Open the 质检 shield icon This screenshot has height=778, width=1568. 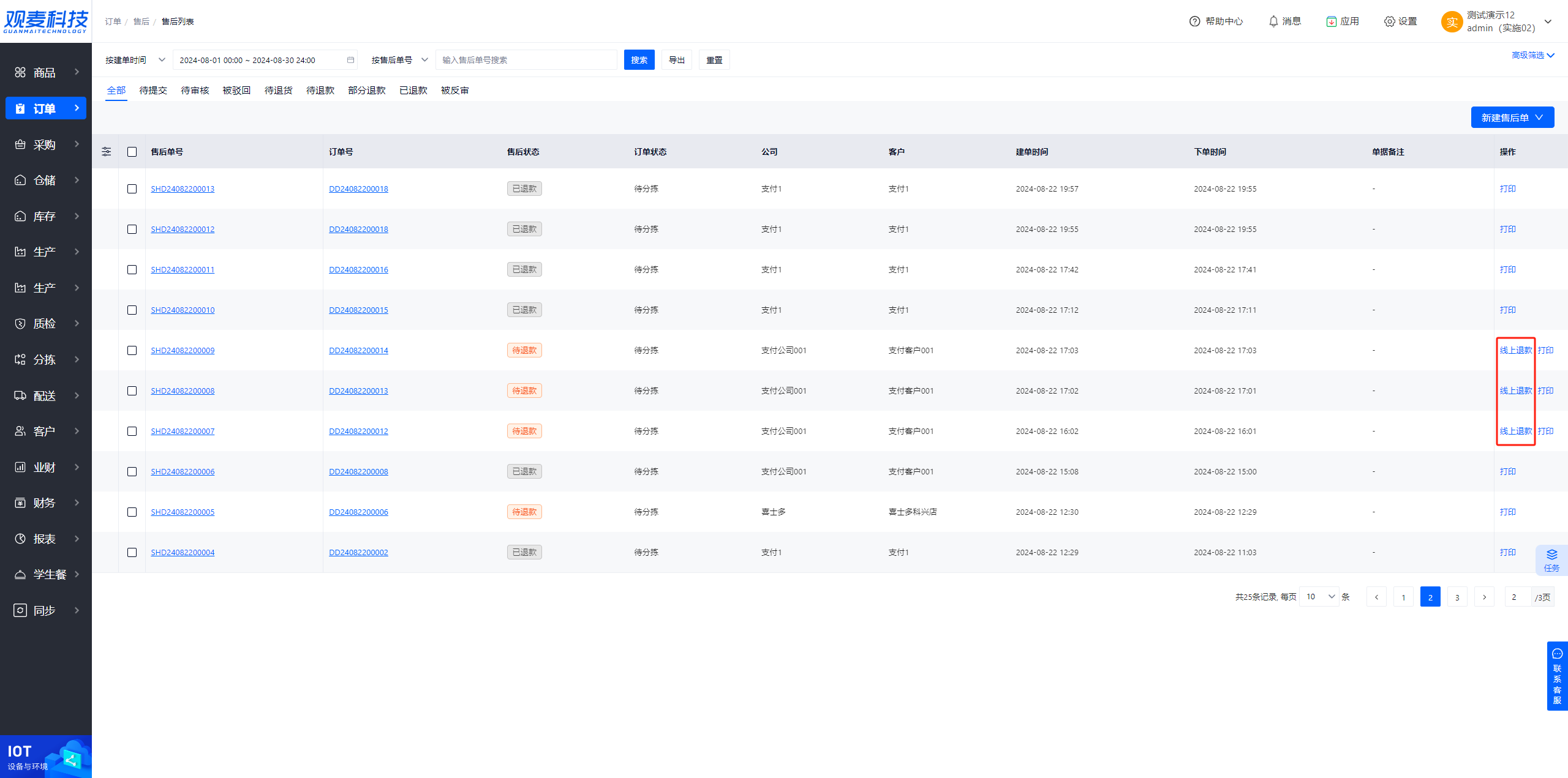(x=20, y=323)
